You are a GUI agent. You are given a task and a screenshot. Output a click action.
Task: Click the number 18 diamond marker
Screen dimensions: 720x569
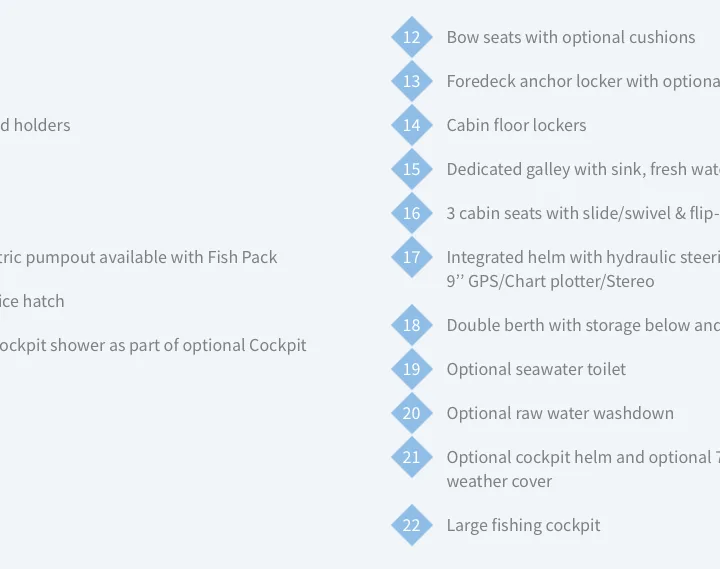411,325
